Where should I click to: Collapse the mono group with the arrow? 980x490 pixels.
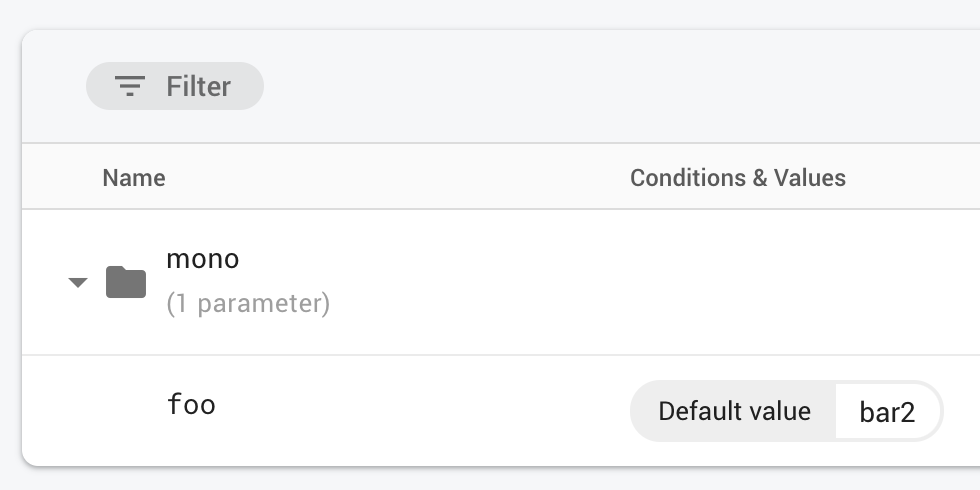click(x=78, y=283)
